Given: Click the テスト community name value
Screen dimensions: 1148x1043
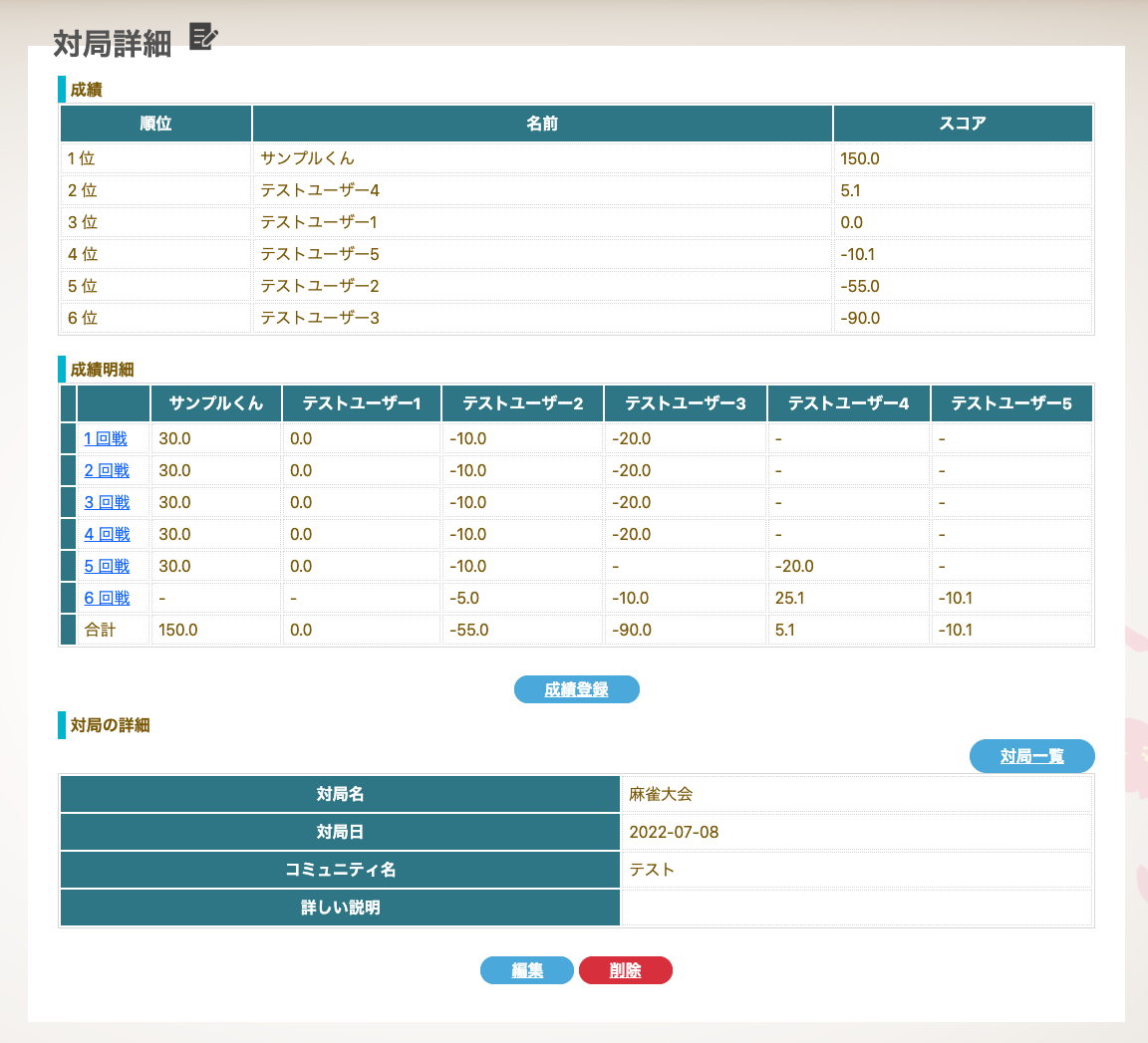Looking at the screenshot, I should pyautogui.click(x=652, y=871).
